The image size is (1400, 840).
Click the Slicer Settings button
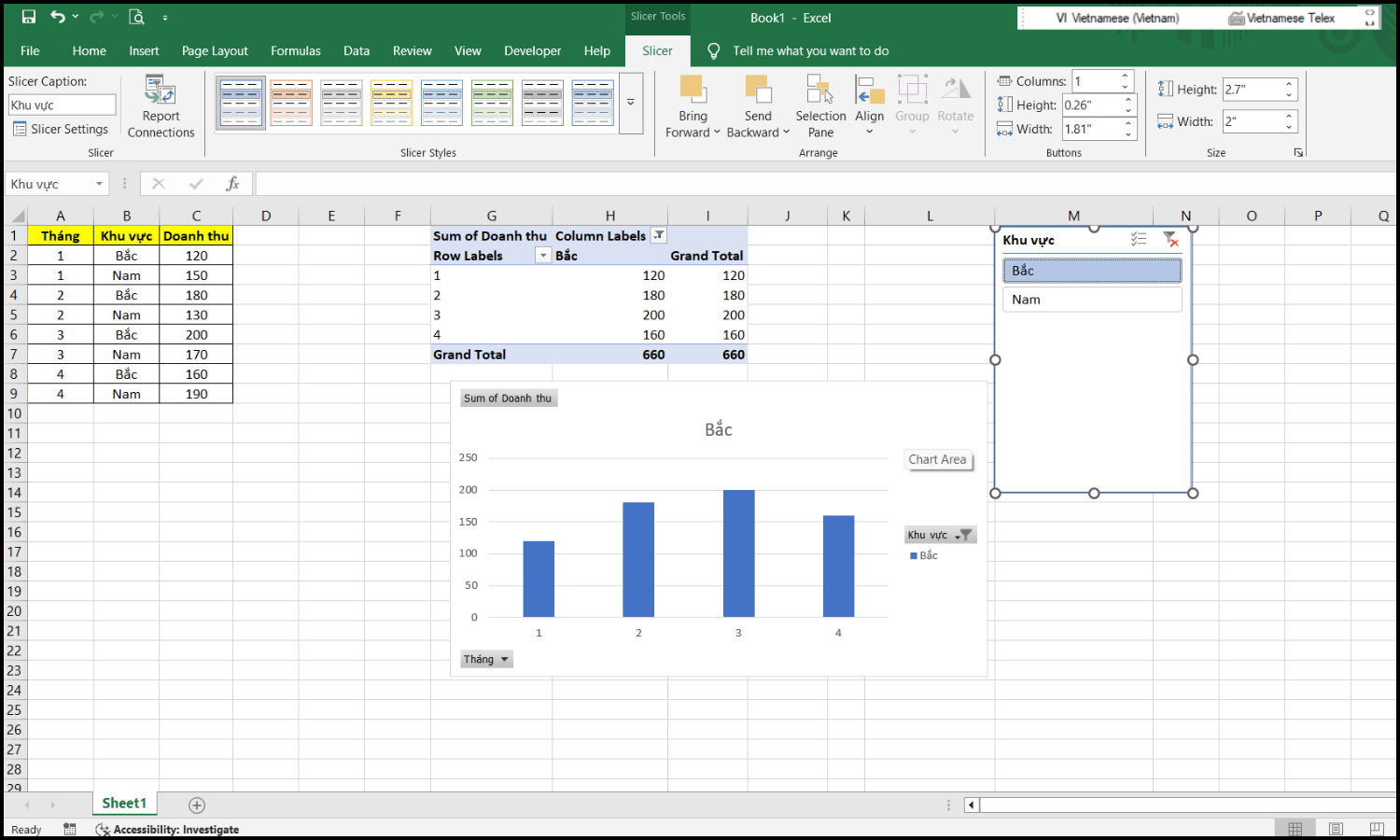(x=61, y=129)
